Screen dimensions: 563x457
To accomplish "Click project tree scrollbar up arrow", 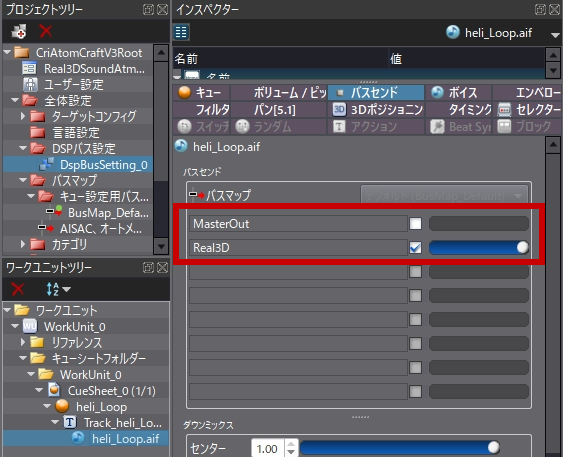I will click(x=161, y=53).
